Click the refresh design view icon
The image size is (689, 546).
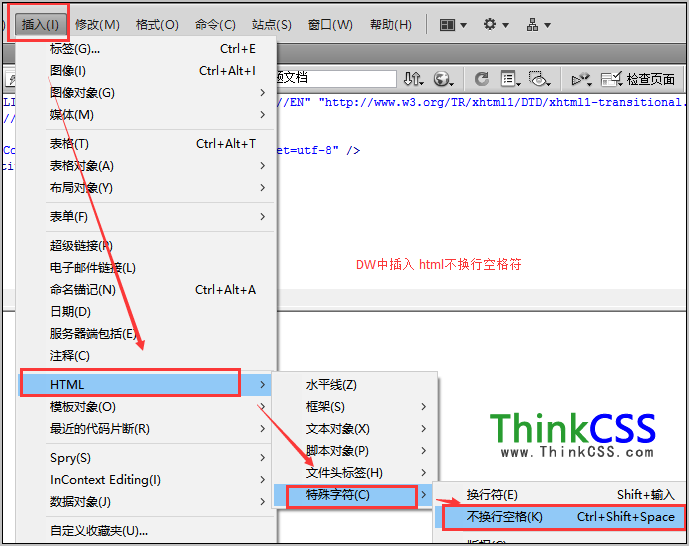(x=482, y=79)
